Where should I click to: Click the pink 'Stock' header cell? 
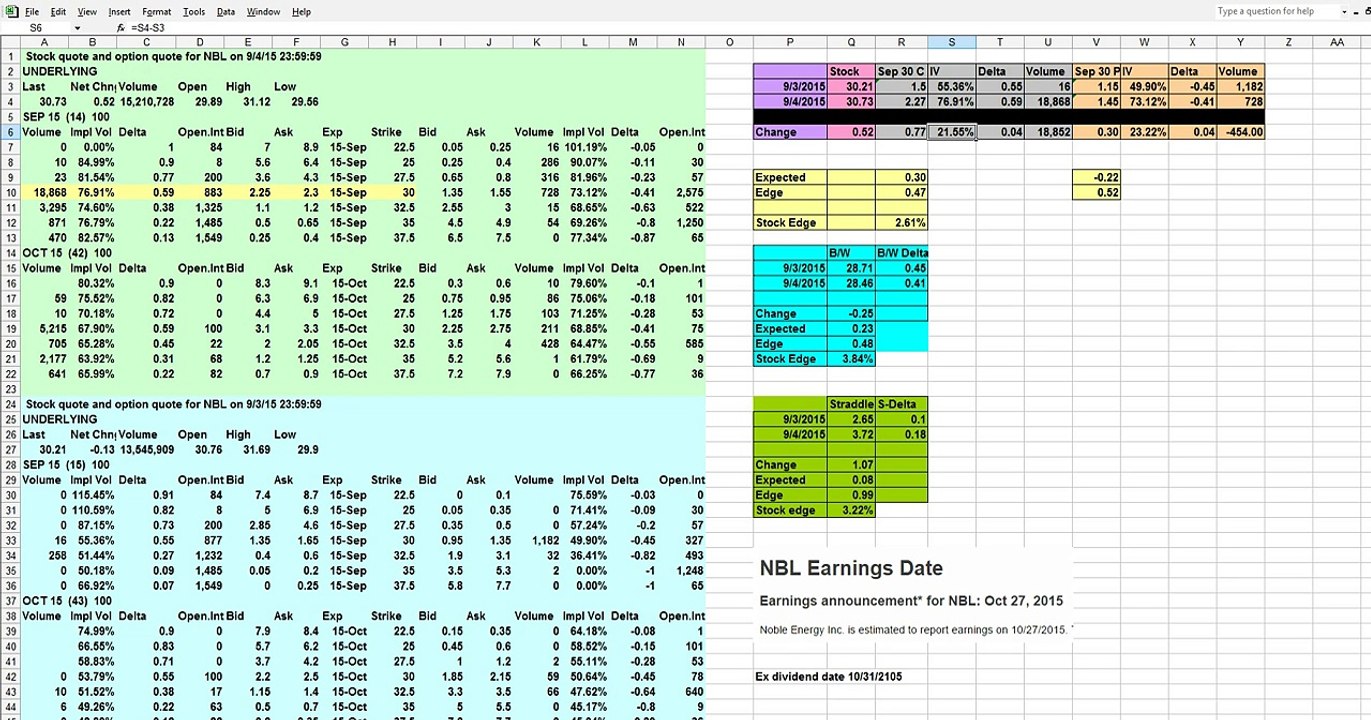coord(851,72)
